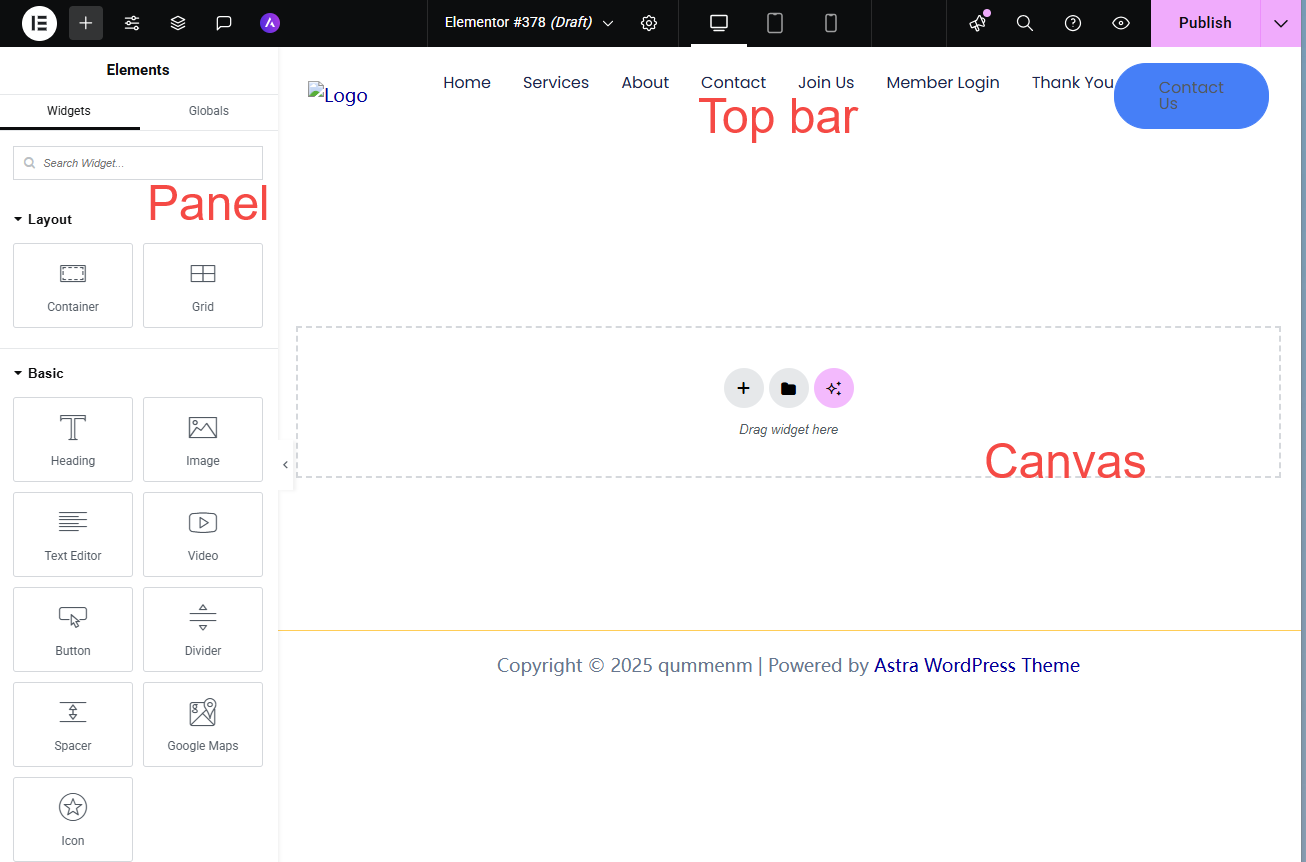Hide the widgets panel with collapse arrow
This screenshot has width=1306, height=862.
point(285,465)
